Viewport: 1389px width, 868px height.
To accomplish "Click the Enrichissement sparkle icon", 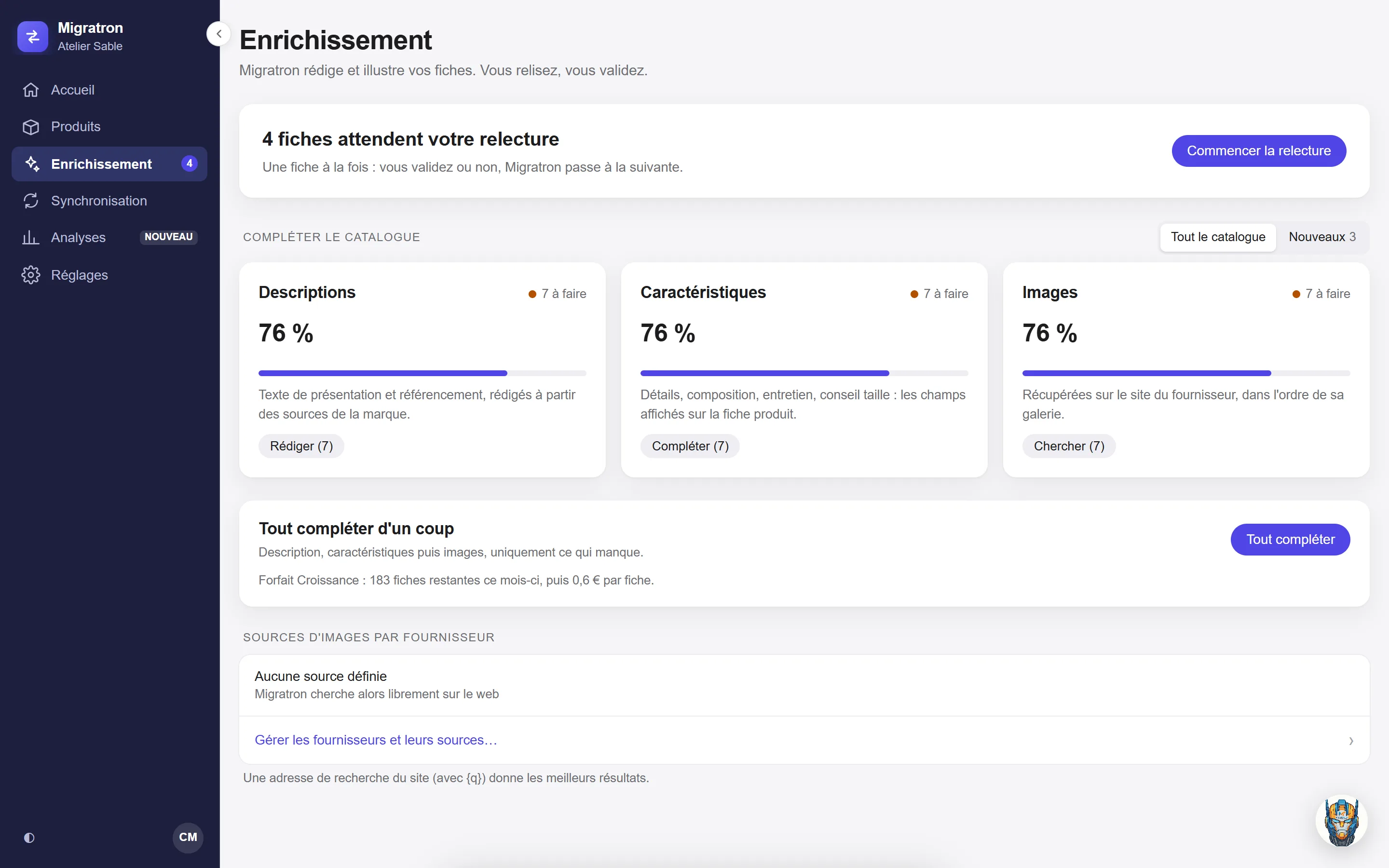I will click(x=32, y=164).
